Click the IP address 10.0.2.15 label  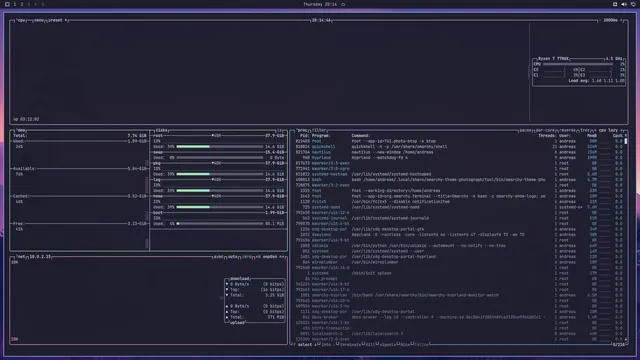[40, 257]
